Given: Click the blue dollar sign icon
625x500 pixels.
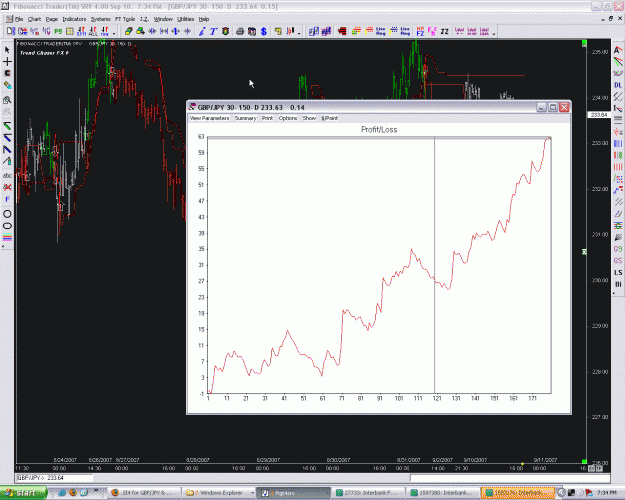Looking at the screenshot, I should tap(263, 31).
